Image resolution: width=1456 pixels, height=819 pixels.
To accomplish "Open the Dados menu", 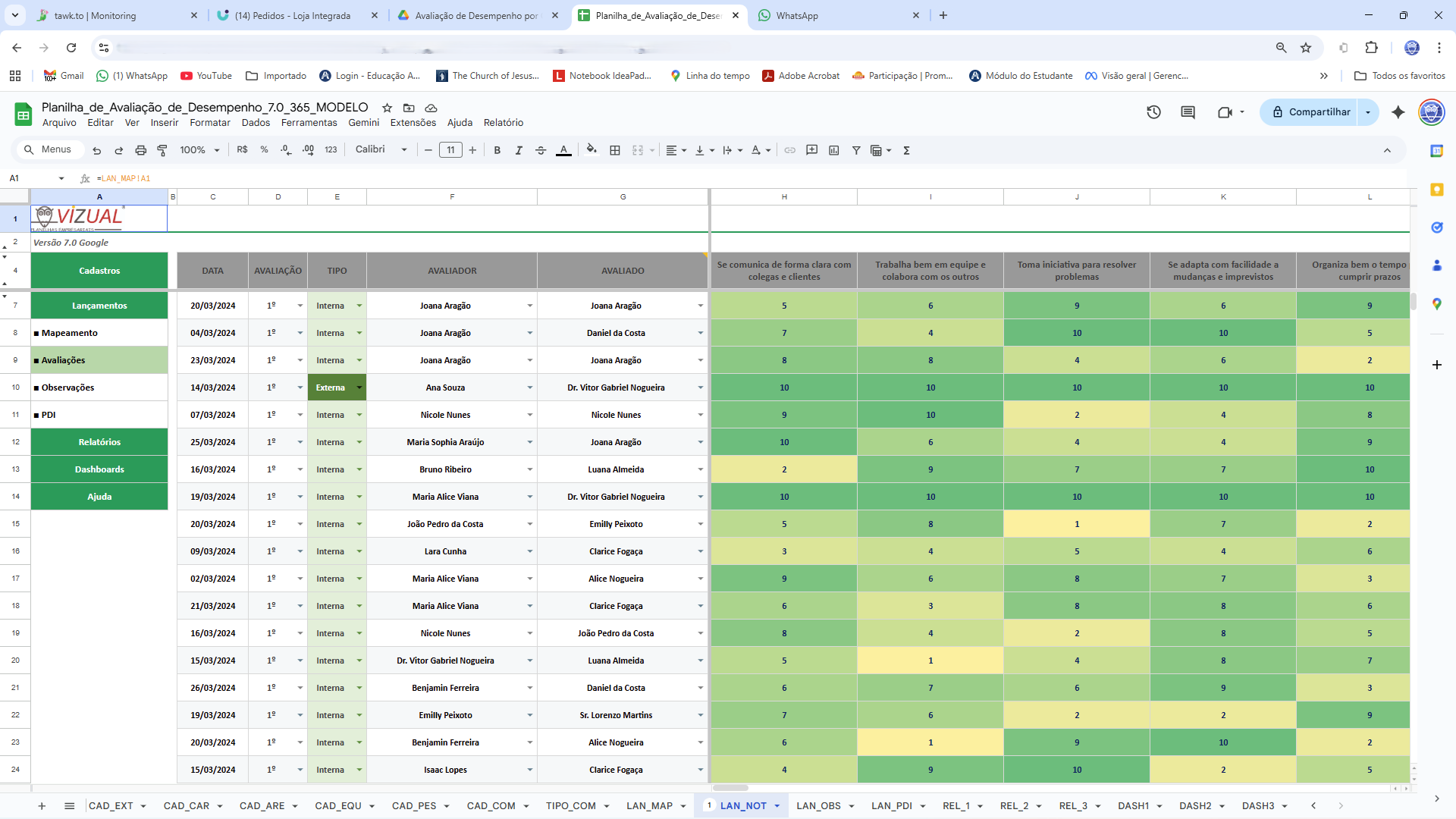I will click(256, 122).
